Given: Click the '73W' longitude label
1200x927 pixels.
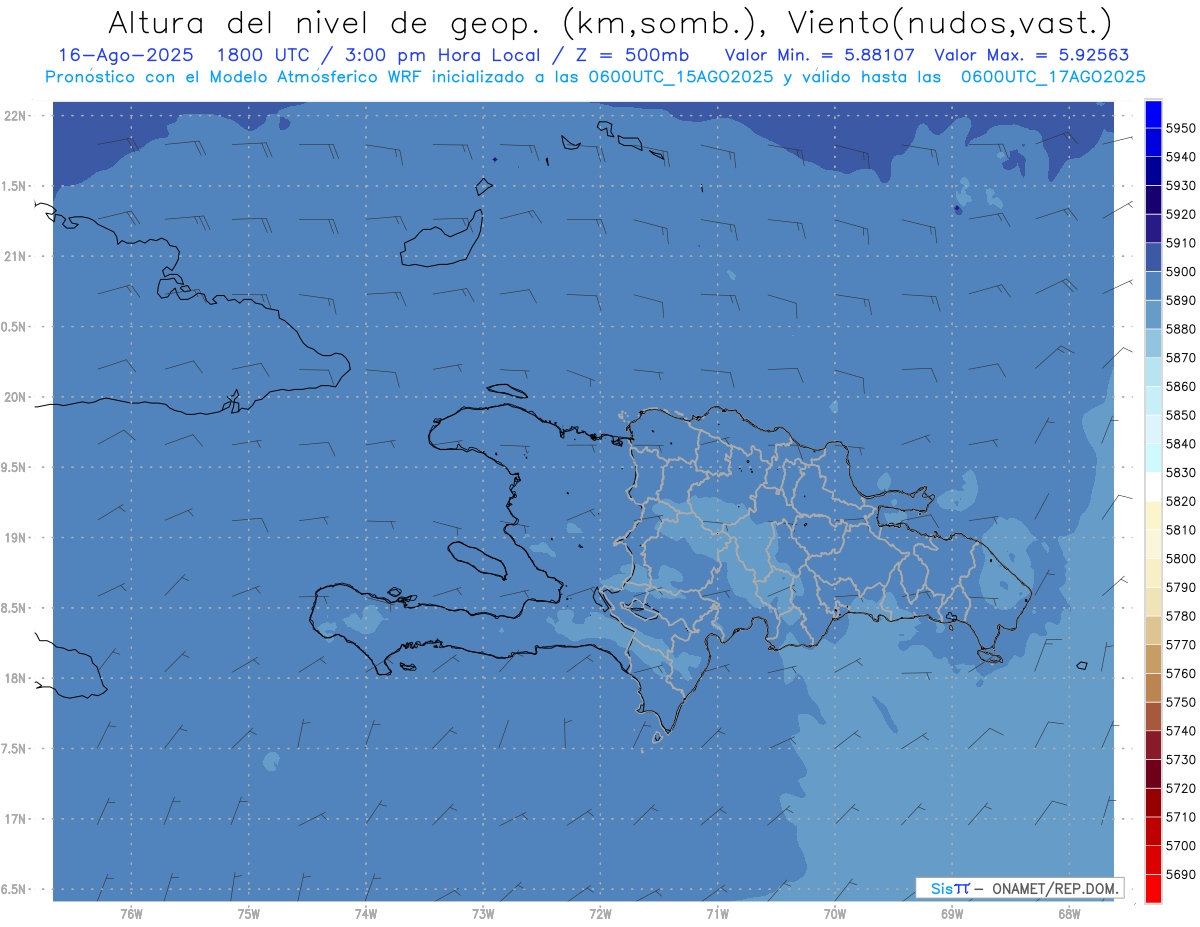Looking at the screenshot, I should coord(483,914).
